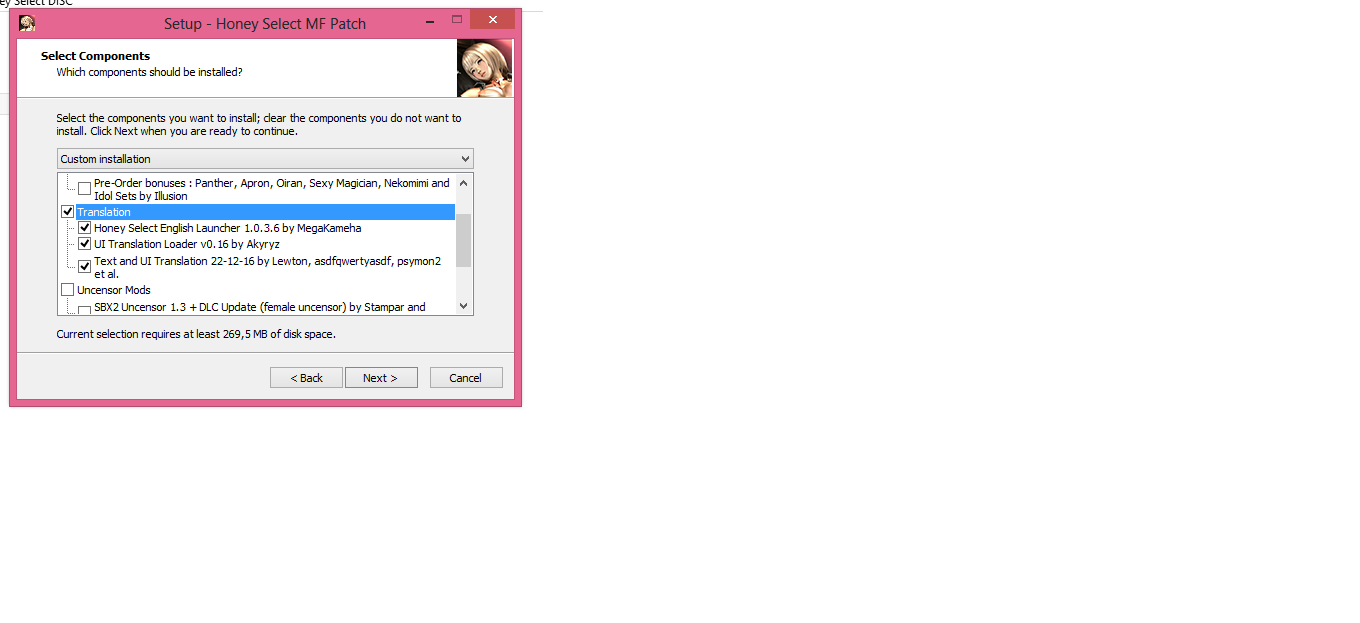Toggle UI Translation Loader v0.16 checkbox
The image size is (1360, 623).
85,244
